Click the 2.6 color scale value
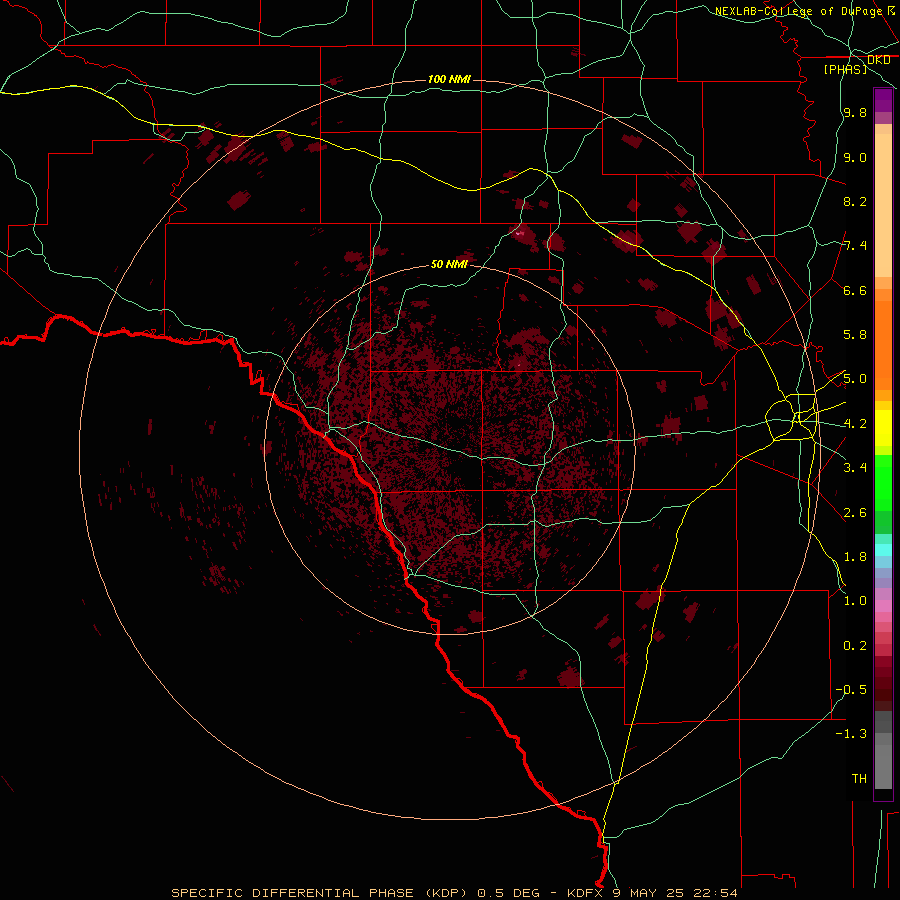The width and height of the screenshot is (900, 900). click(855, 513)
